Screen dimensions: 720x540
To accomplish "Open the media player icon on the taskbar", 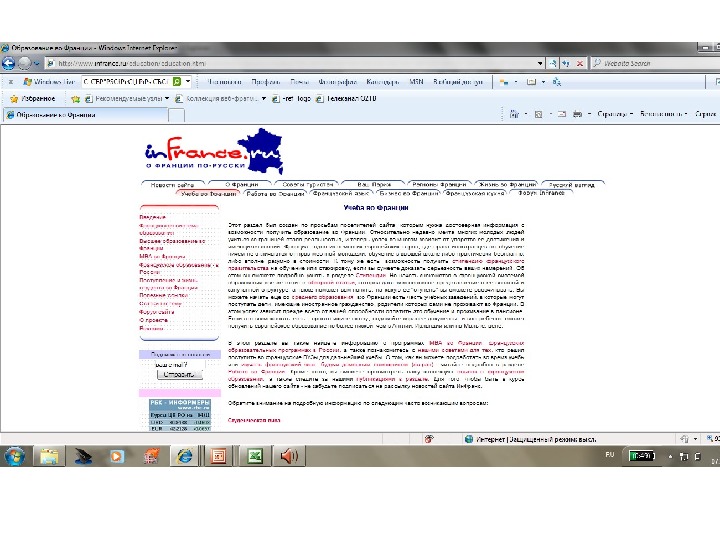I will click(117, 456).
